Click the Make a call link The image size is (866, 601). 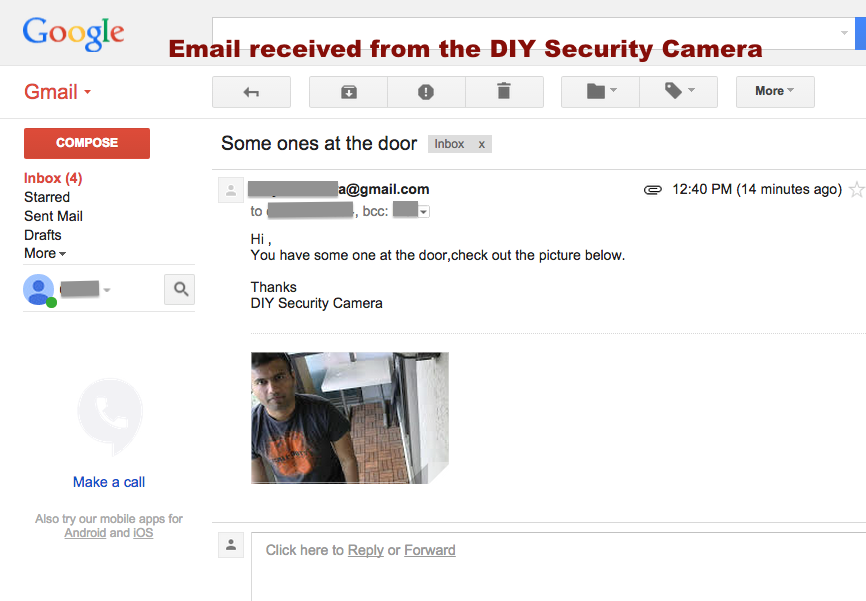(109, 482)
